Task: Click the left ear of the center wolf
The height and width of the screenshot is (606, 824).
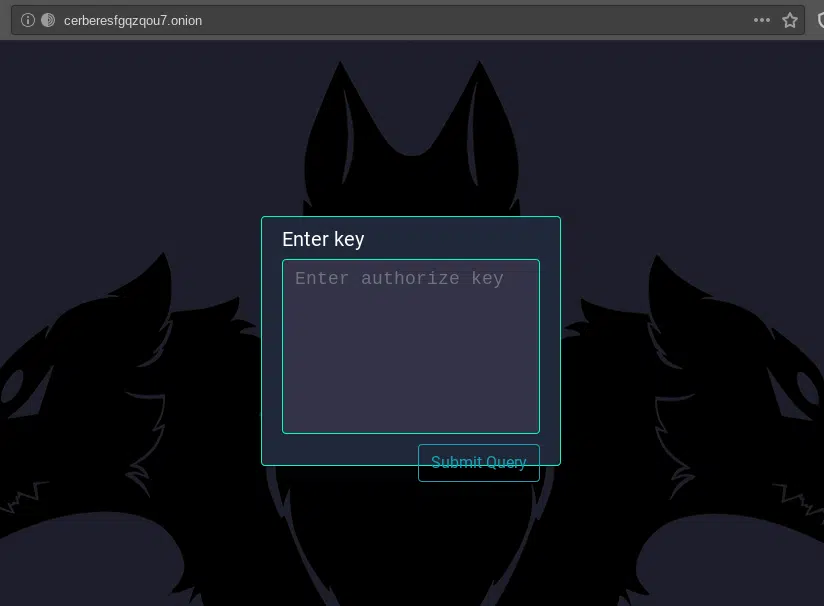Action: pos(340,110)
